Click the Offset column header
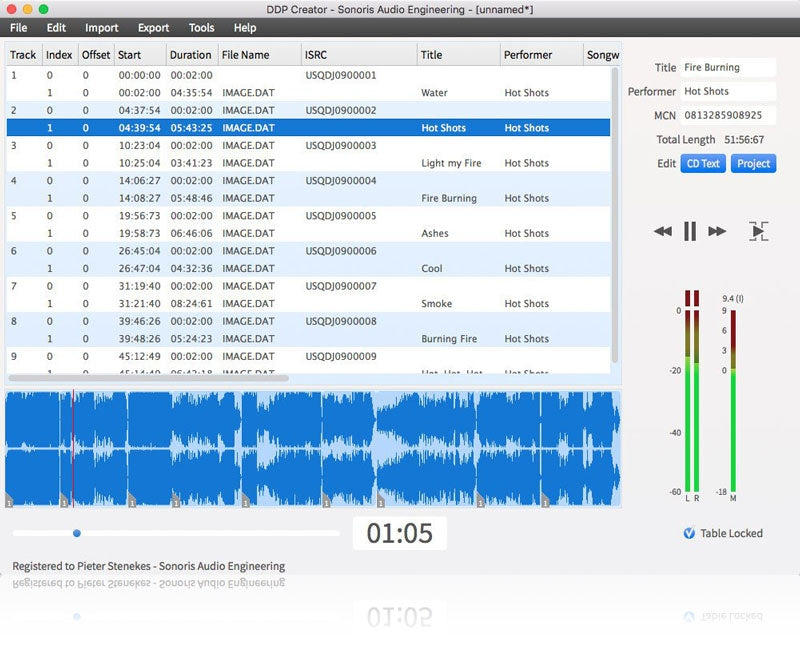Viewport: 800px width, 659px height. pos(96,55)
